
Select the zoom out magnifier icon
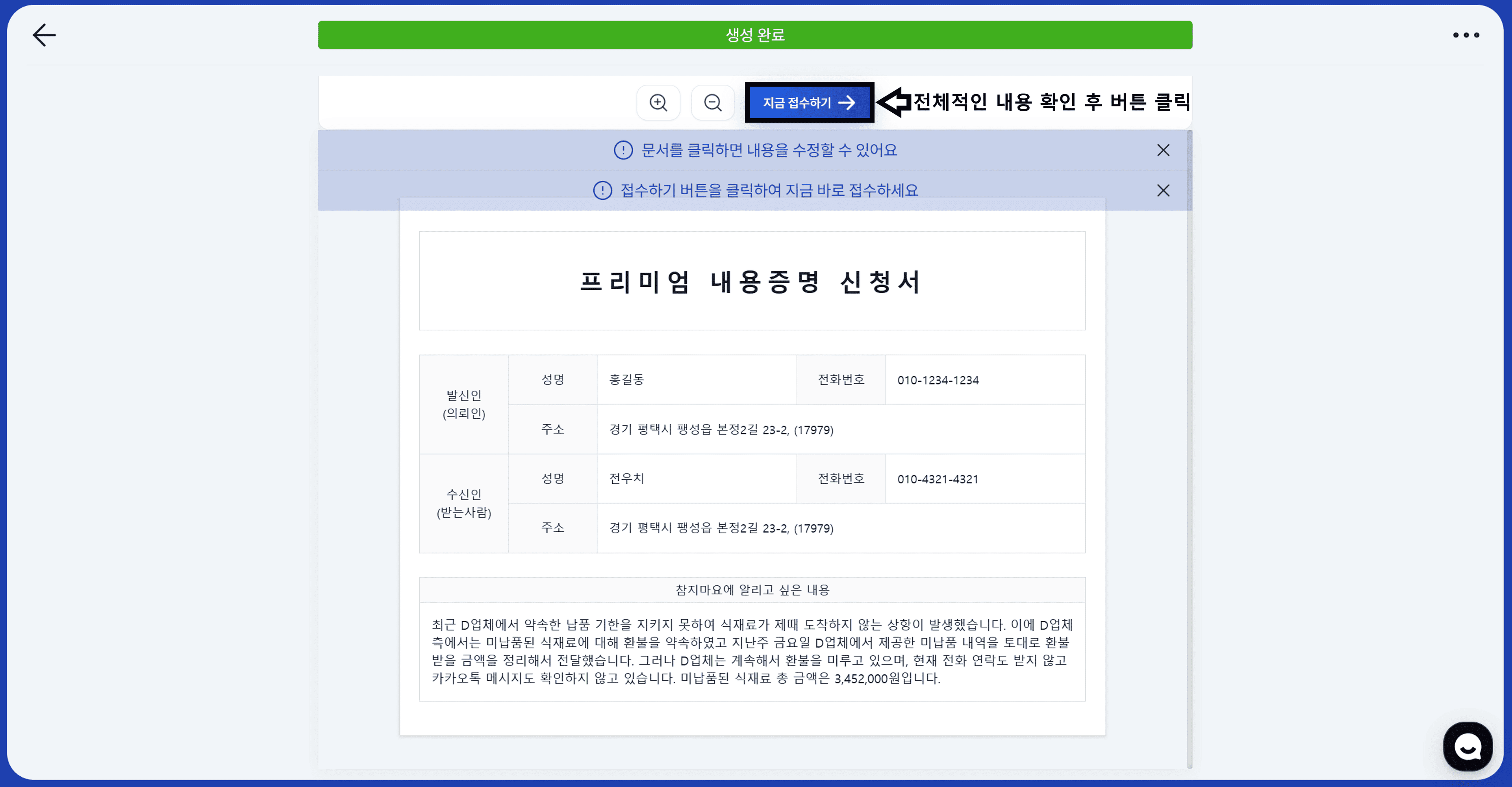[x=713, y=102]
